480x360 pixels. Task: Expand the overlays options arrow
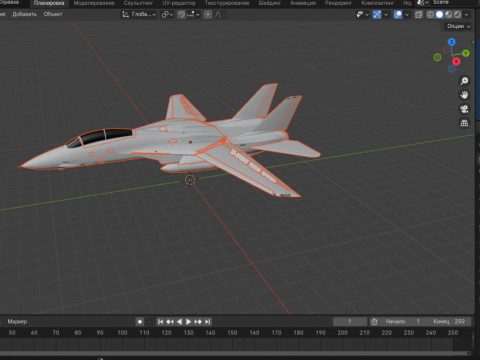pos(407,15)
